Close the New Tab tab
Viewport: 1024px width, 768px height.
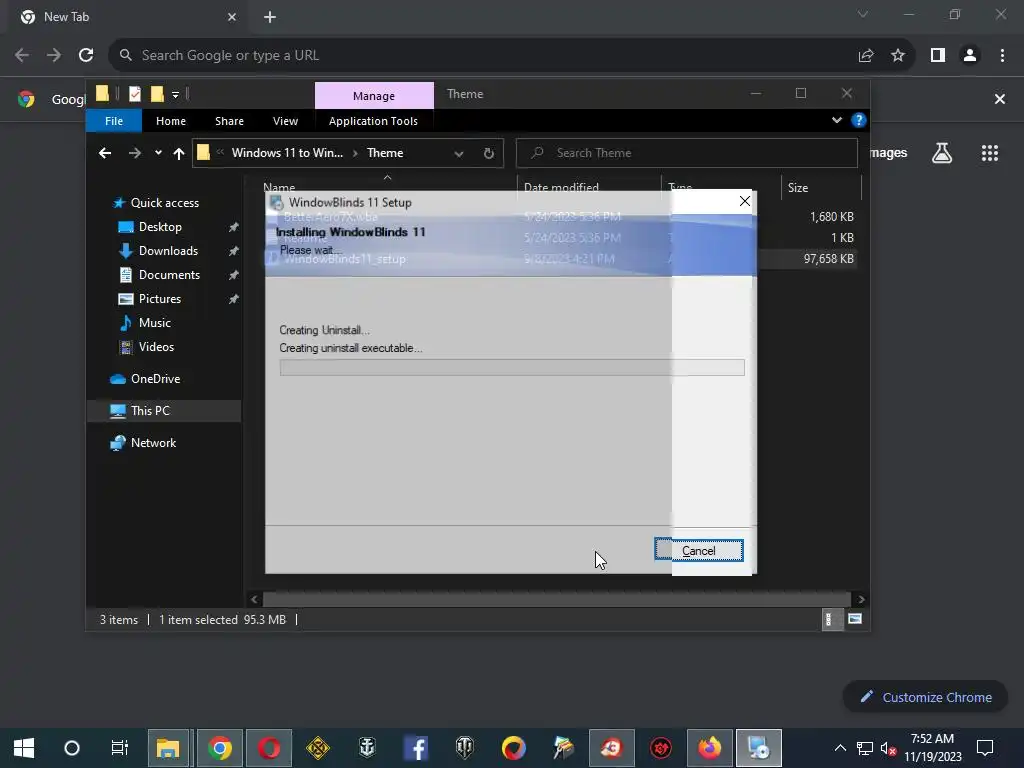pos(232,17)
